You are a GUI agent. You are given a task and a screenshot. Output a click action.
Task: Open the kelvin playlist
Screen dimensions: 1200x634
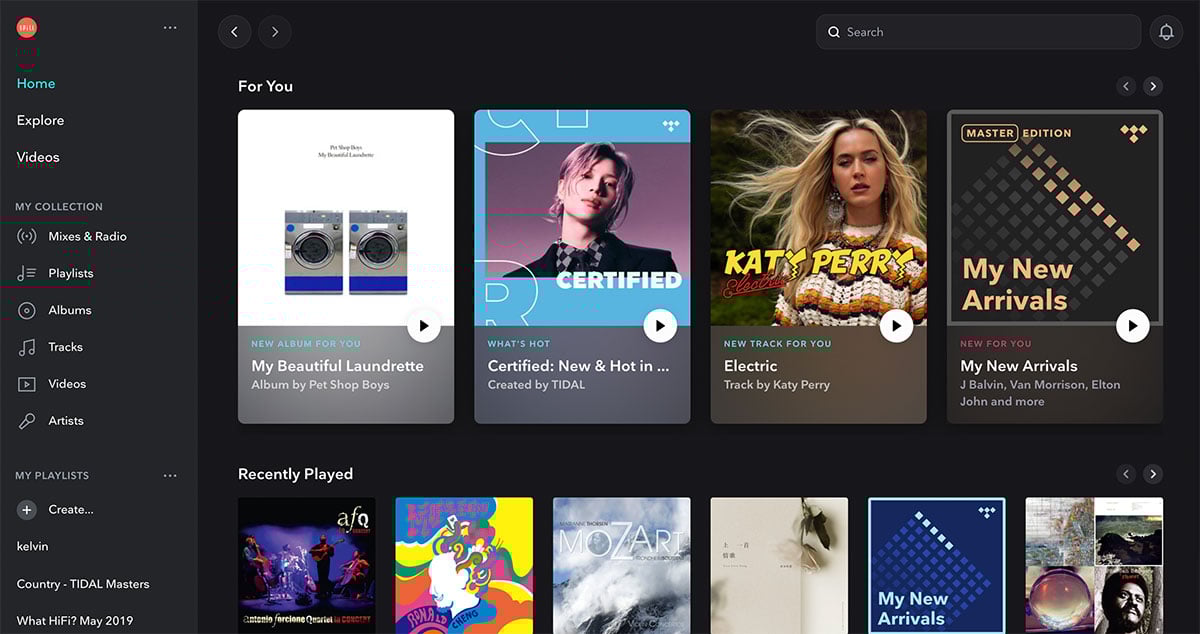[32, 547]
